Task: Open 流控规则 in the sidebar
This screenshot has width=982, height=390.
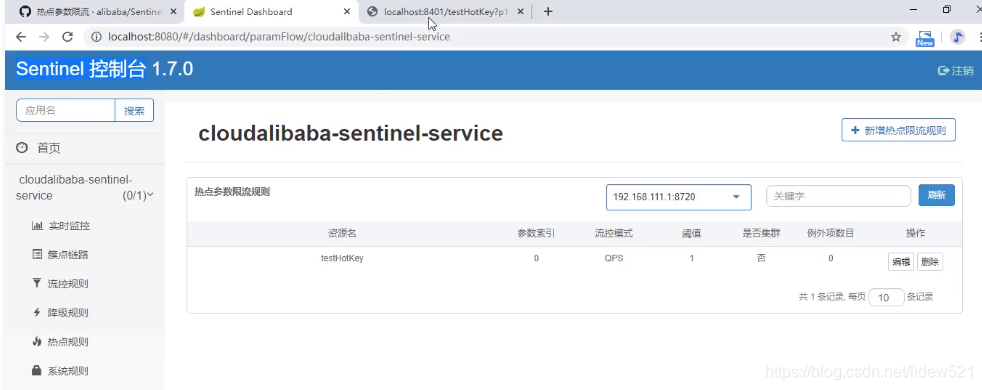Action: (60, 284)
